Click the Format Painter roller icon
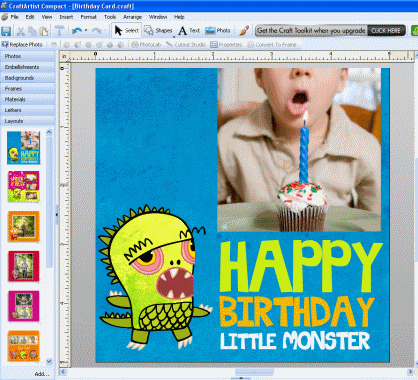418x380 pixels. tap(59, 31)
